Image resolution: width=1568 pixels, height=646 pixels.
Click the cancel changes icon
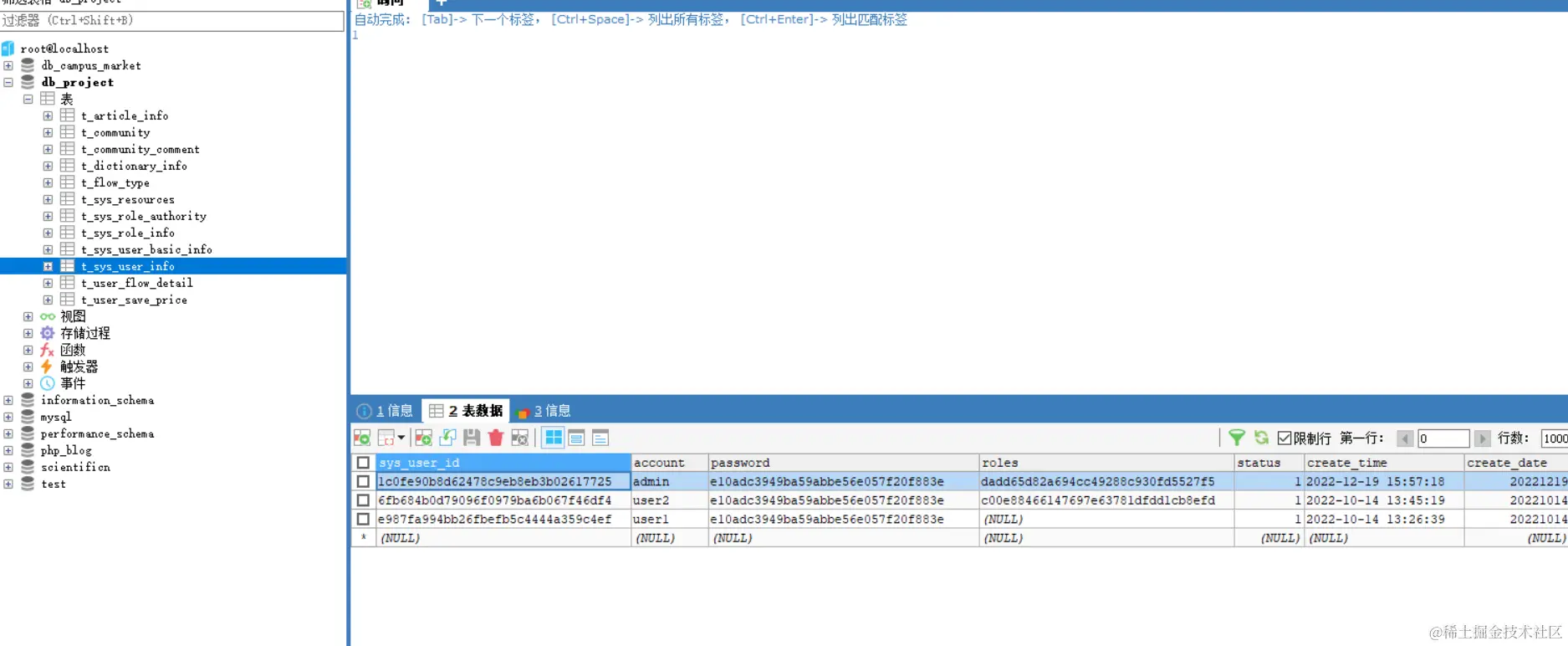[520, 438]
